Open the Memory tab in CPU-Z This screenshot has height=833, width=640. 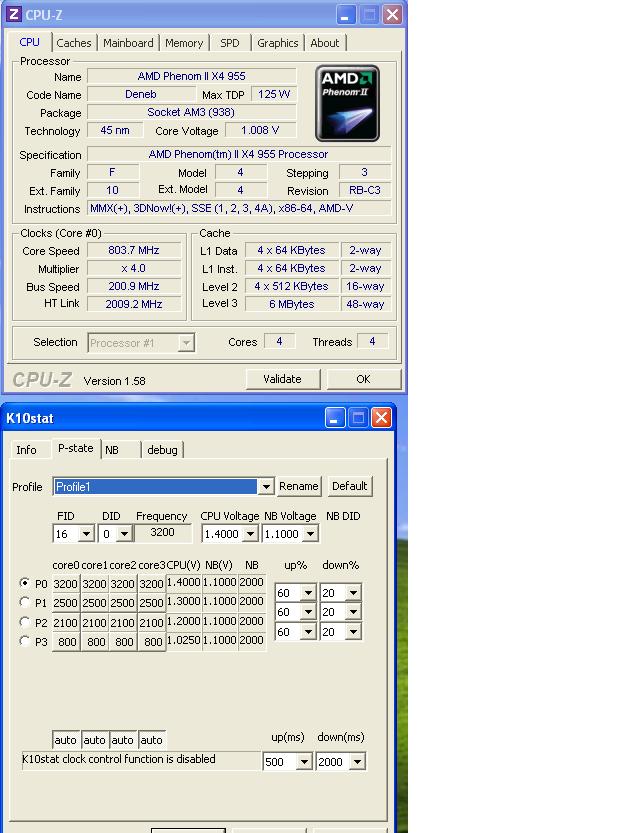184,43
